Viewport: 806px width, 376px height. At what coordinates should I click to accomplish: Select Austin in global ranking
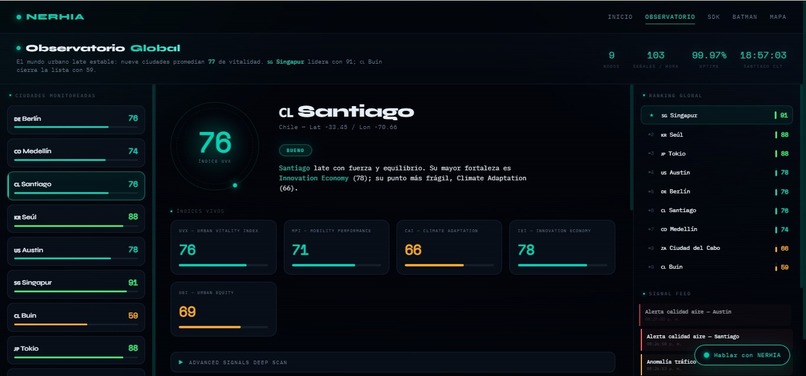tap(717, 173)
